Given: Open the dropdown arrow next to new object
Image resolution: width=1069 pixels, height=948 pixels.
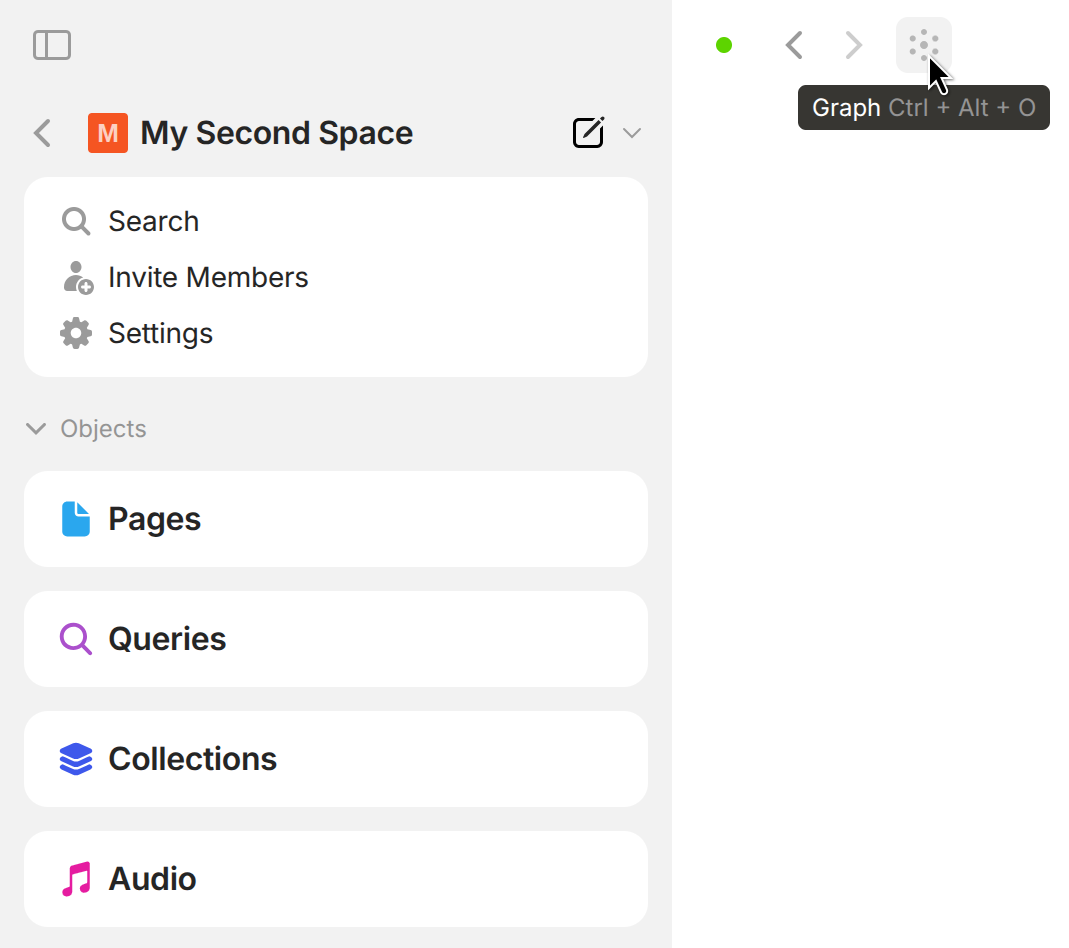Looking at the screenshot, I should tap(631, 133).
